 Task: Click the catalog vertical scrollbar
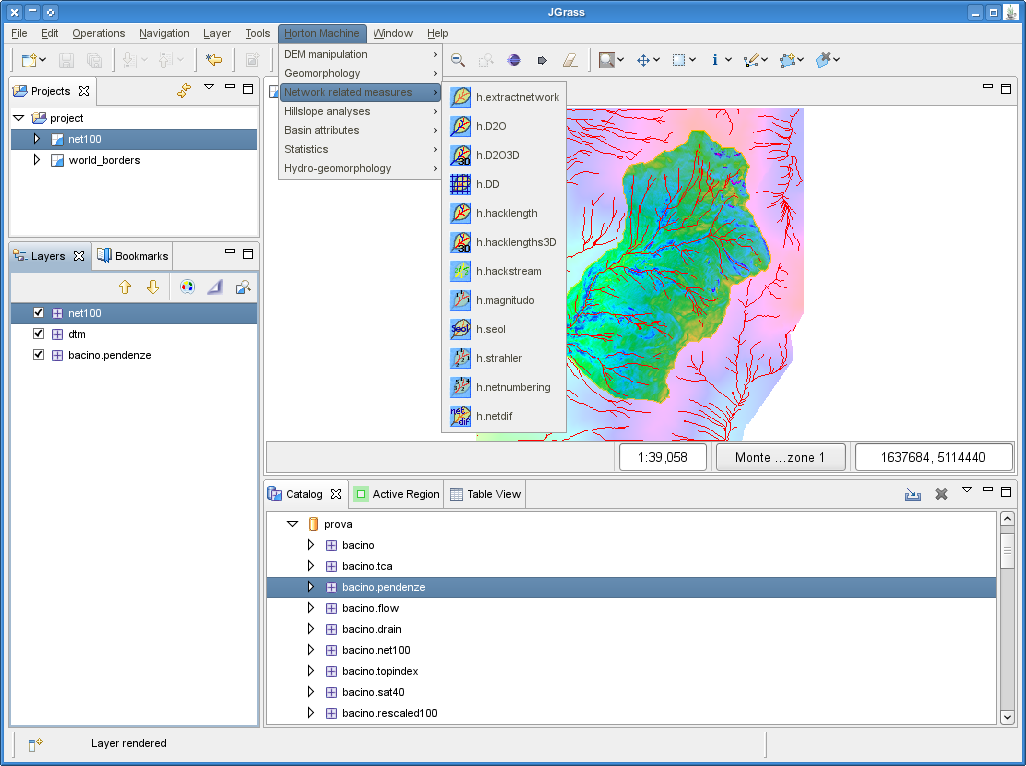[x=1007, y=550]
